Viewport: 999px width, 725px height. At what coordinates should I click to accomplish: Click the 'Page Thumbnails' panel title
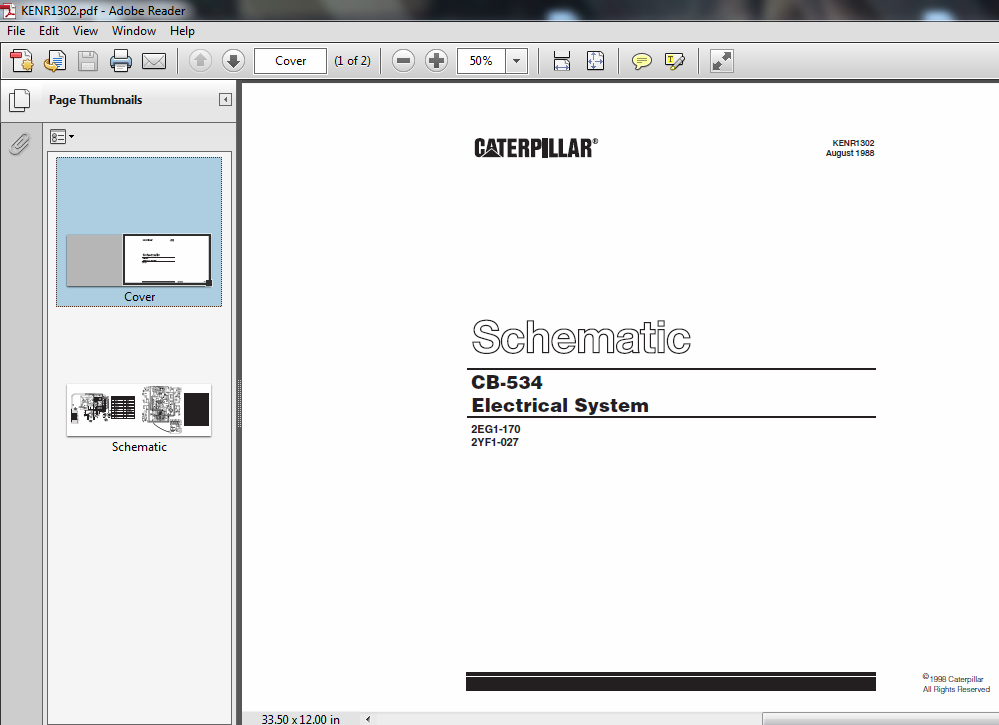click(x=96, y=100)
